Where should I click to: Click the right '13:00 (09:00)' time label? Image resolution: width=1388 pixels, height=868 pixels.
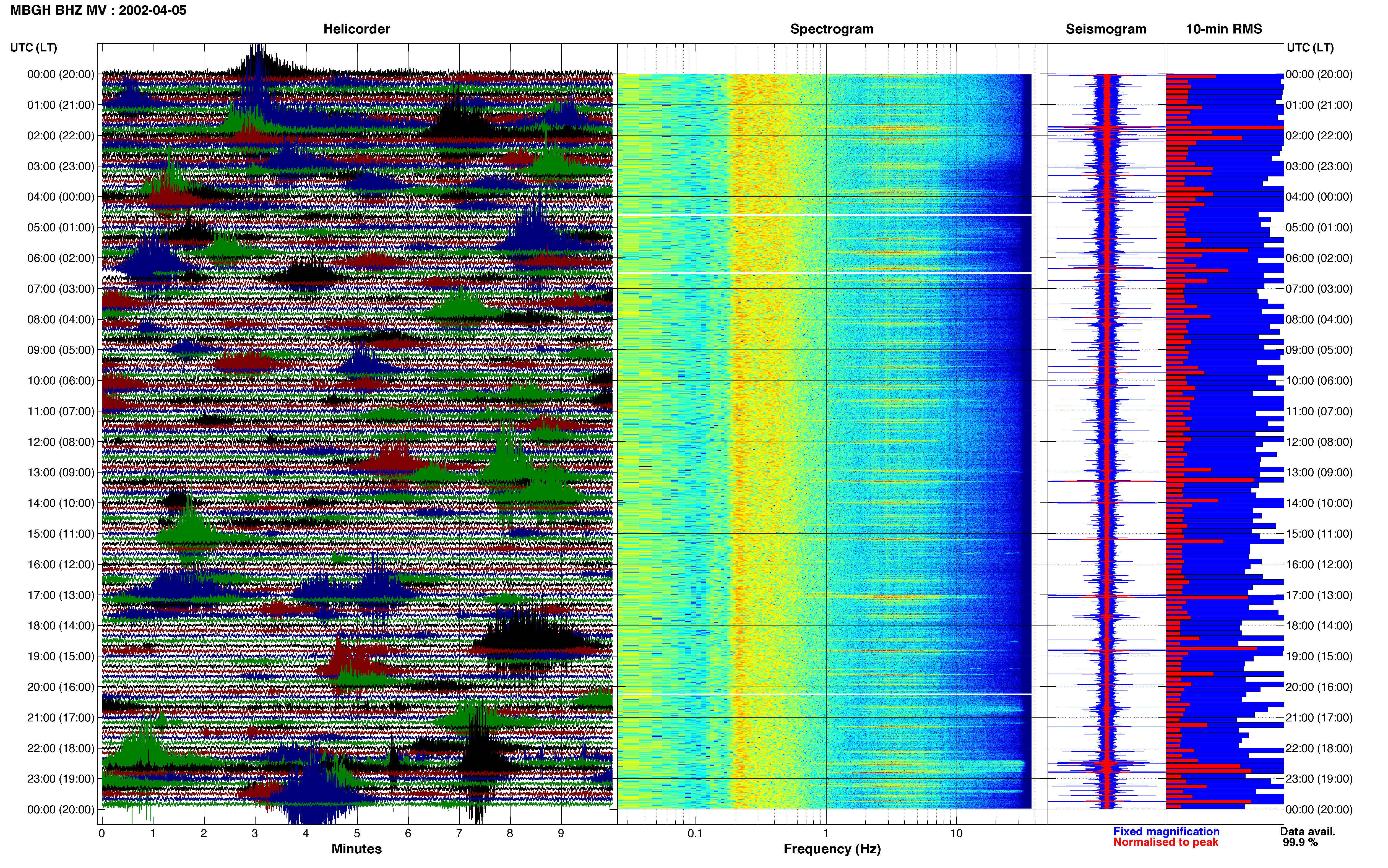point(1319,473)
